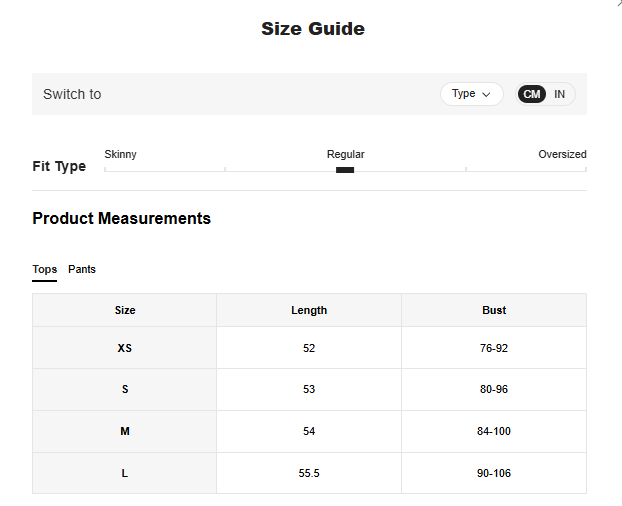Select the Tops tab
This screenshot has width=622, height=506.
[44, 270]
